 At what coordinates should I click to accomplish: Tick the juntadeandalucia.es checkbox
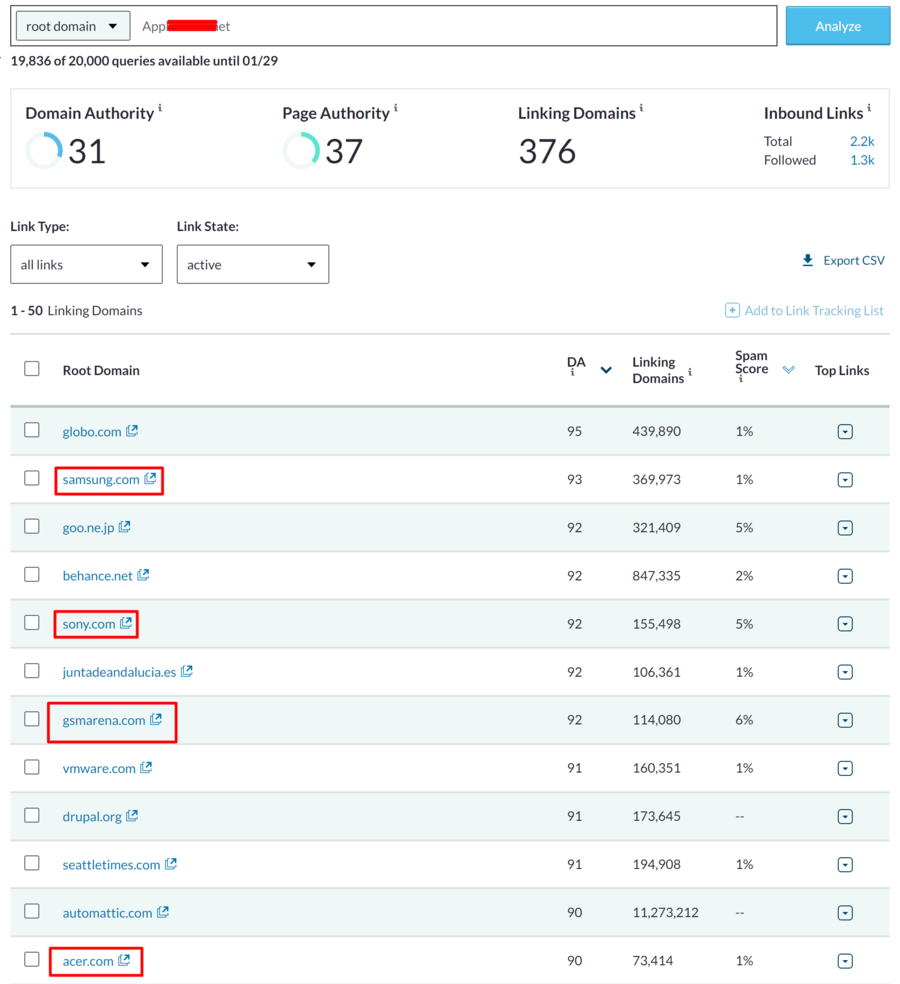coord(32,671)
